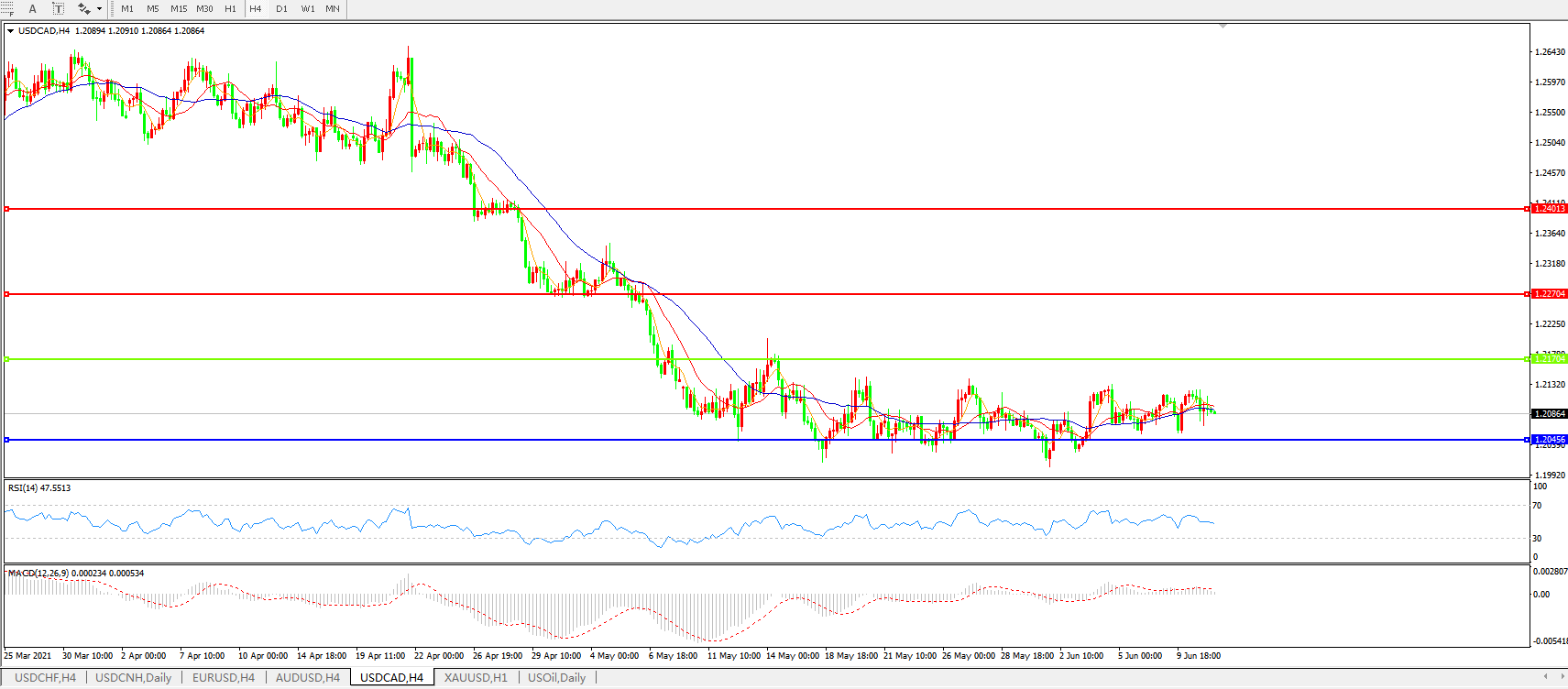Click the green 1.21704 price level label
The image size is (1568, 689).
[x=1550, y=359]
